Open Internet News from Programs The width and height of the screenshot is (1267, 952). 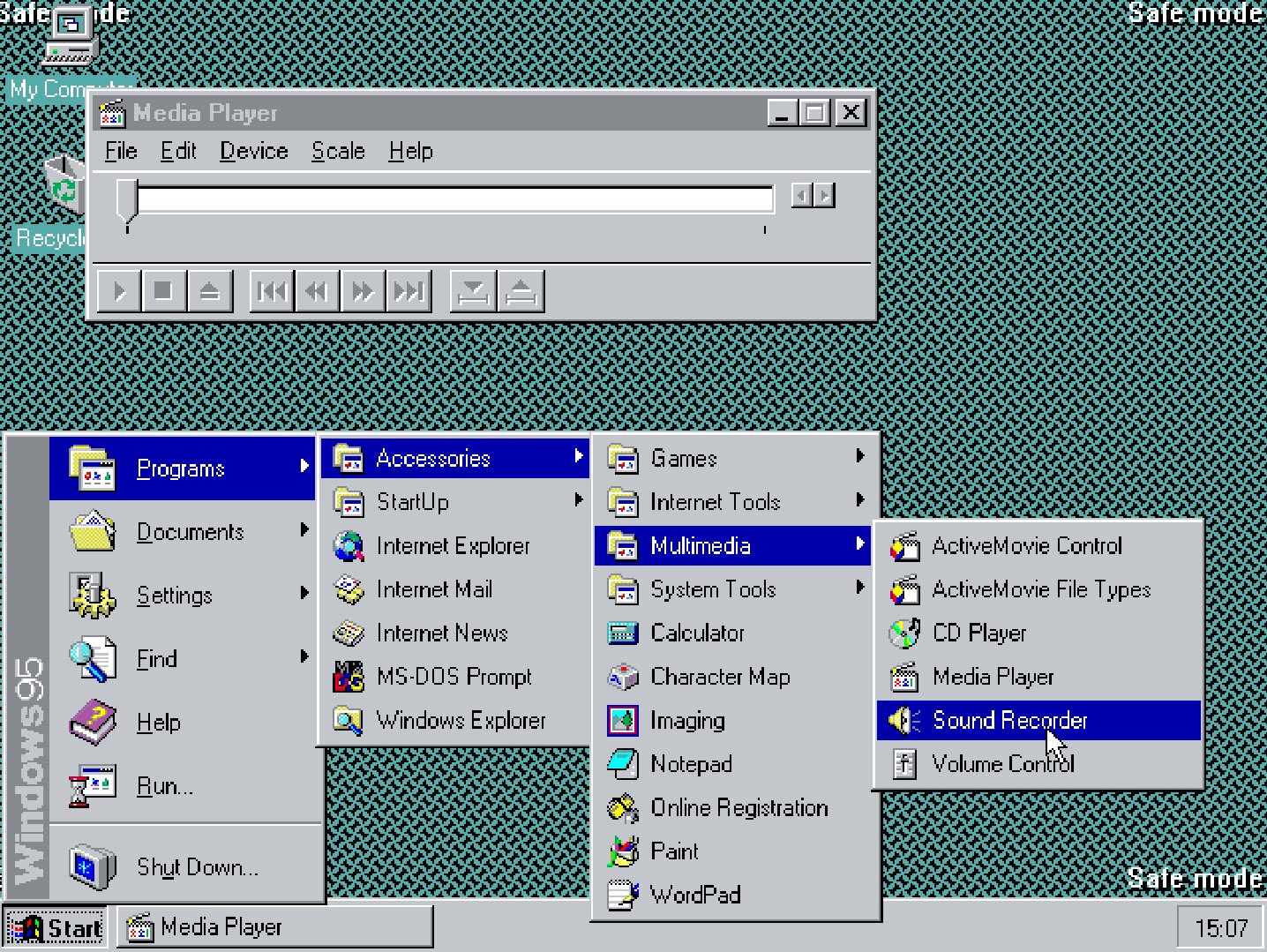tap(455, 633)
